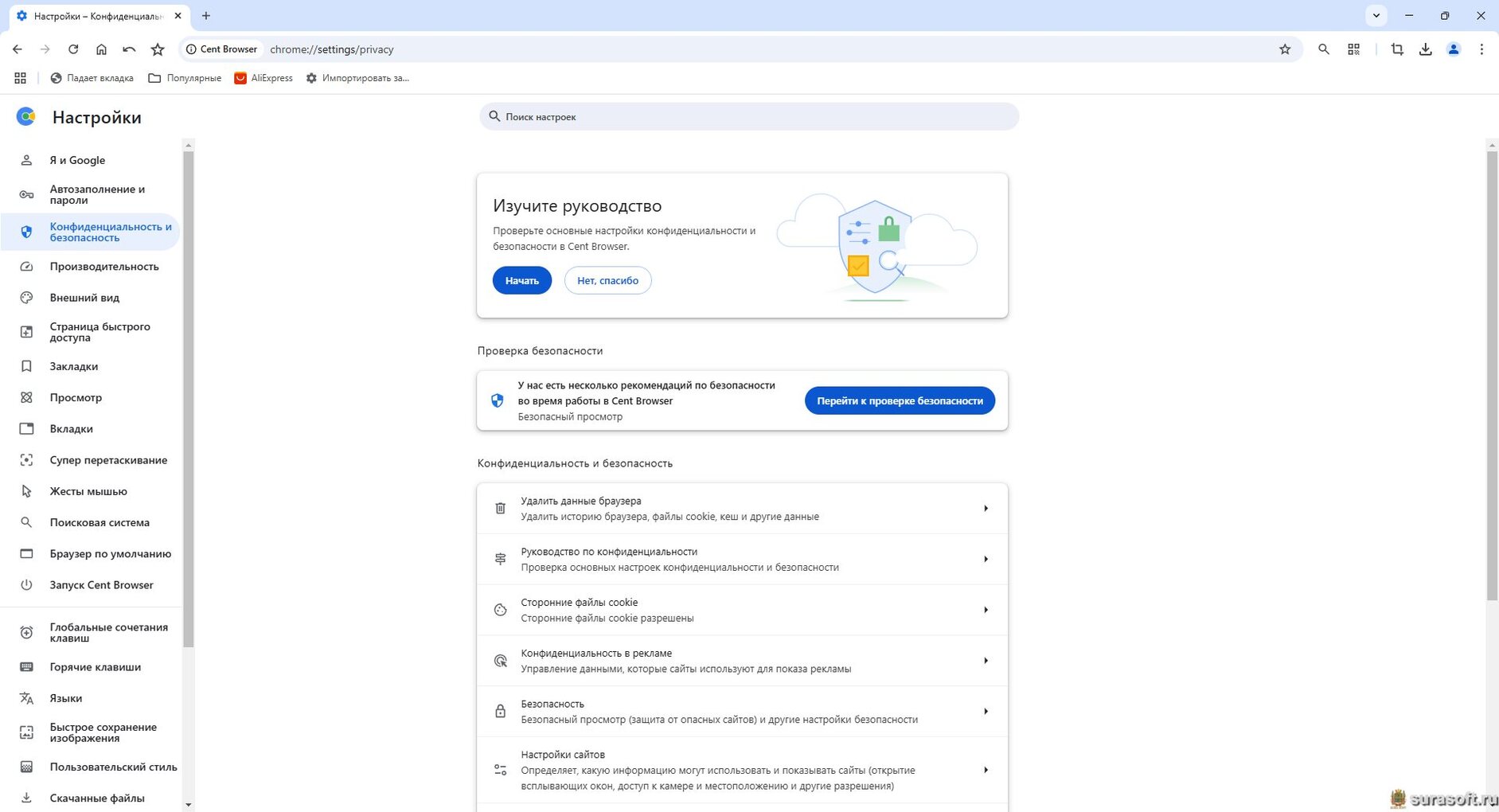Viewport: 1499px width, 812px height.
Task: Open the QR code generator icon
Action: [1354, 49]
